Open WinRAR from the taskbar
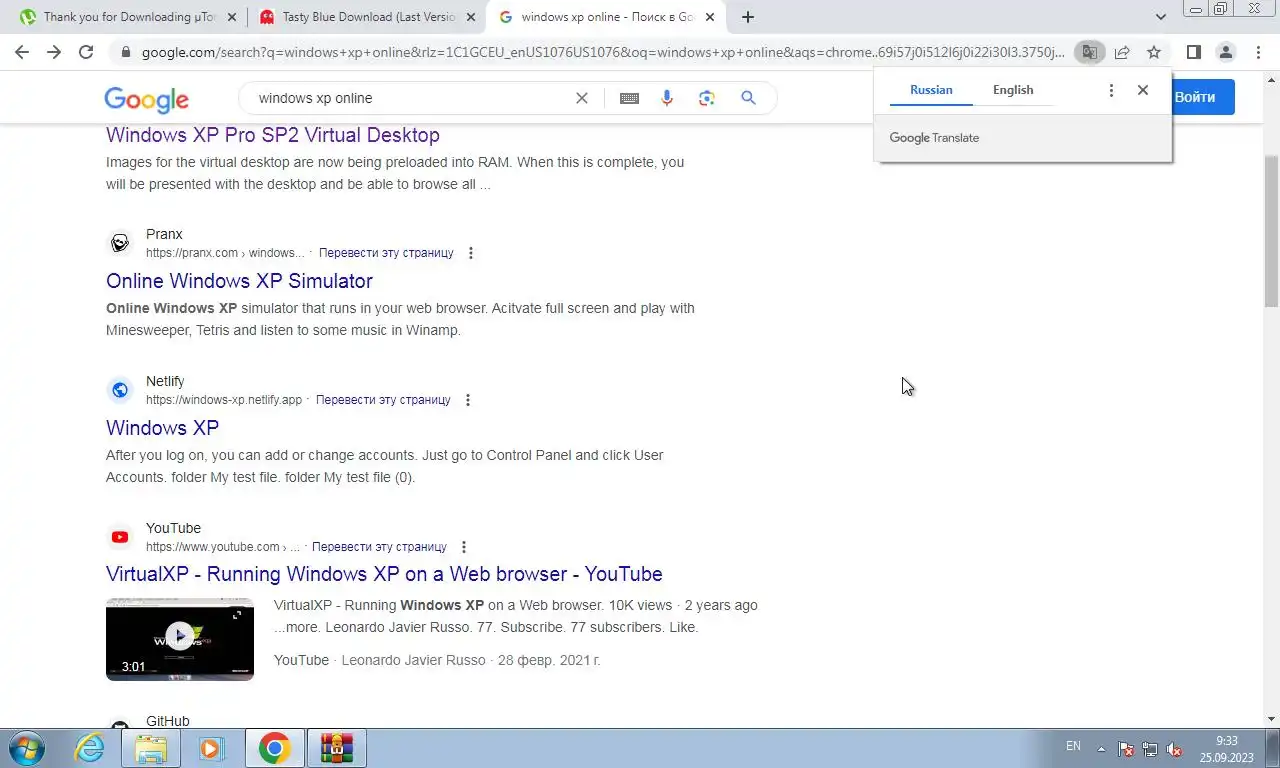Screen dimensions: 1280x768 click(337, 748)
